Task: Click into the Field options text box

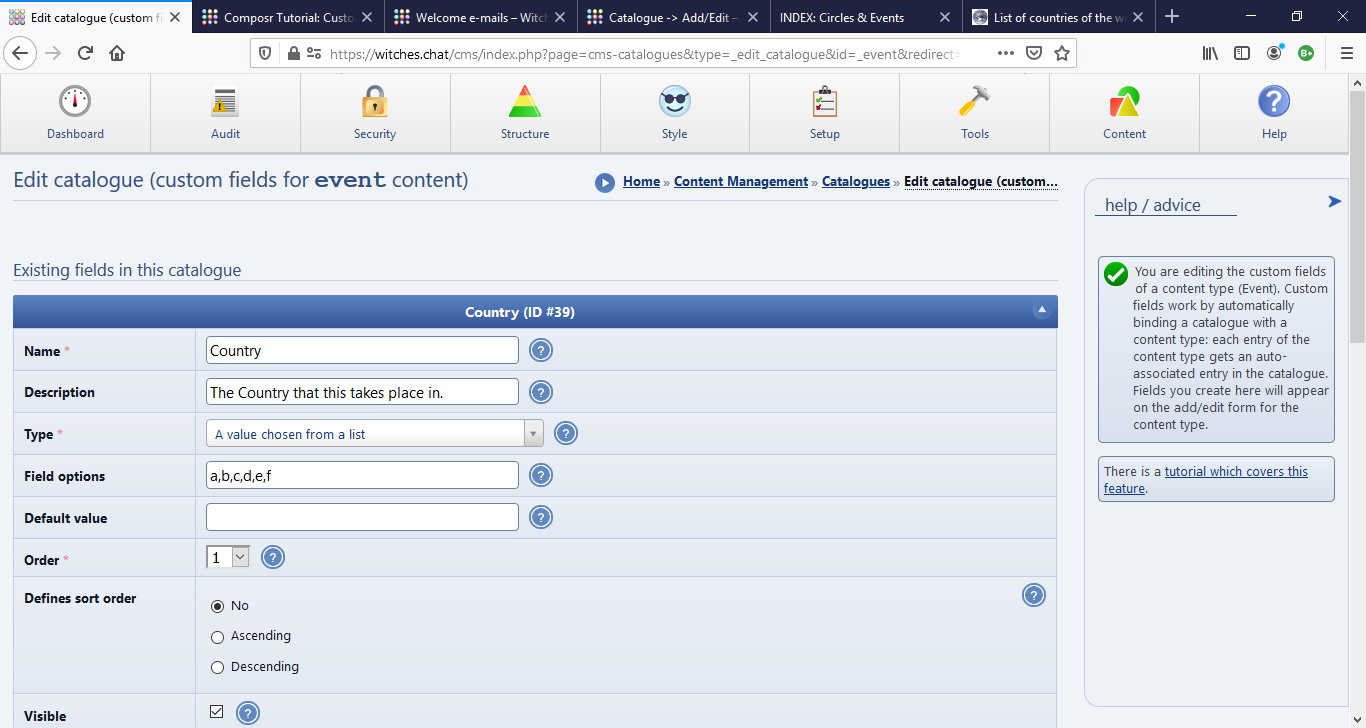Action: tap(362, 476)
